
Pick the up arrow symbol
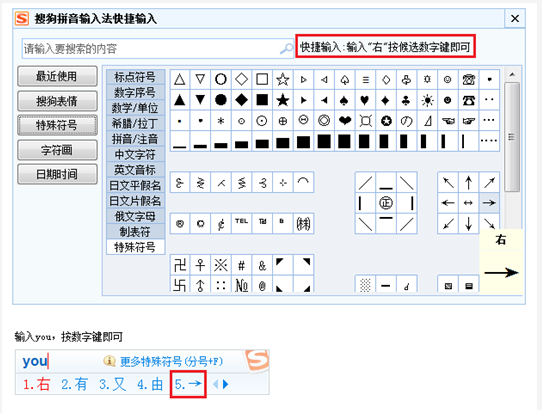[x=468, y=182]
